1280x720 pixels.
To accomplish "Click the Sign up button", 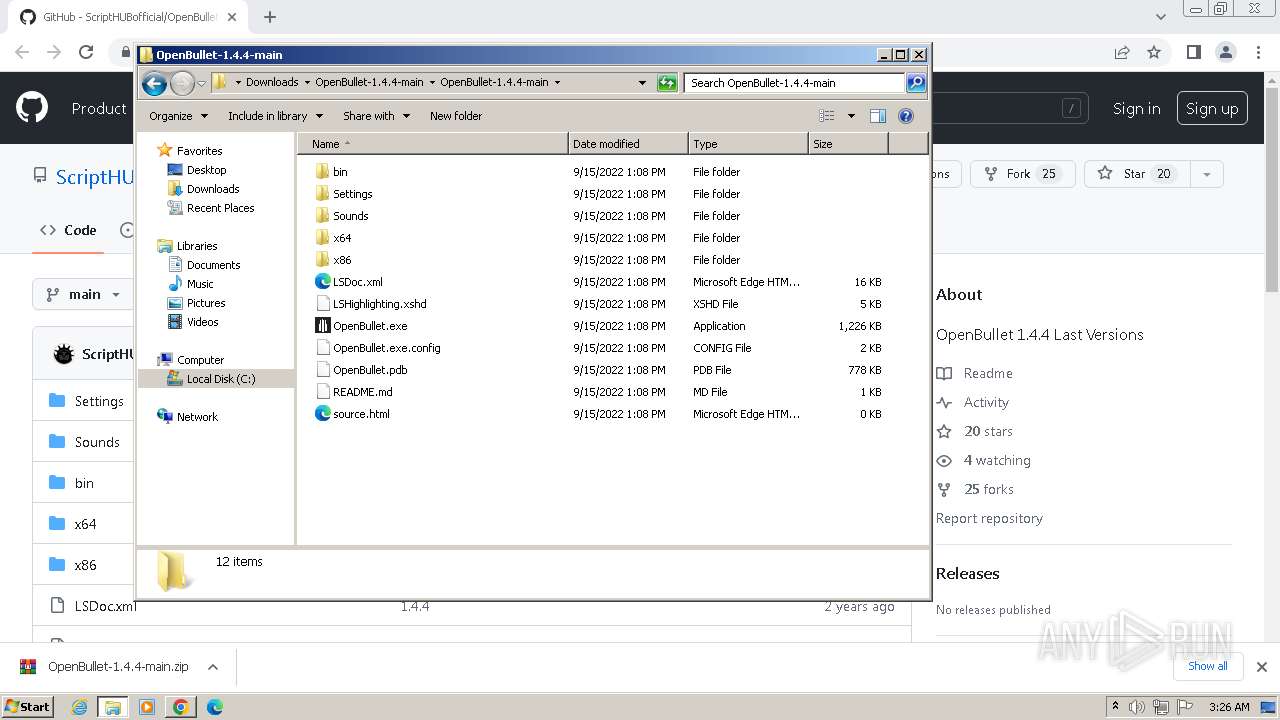I will click(1212, 109).
